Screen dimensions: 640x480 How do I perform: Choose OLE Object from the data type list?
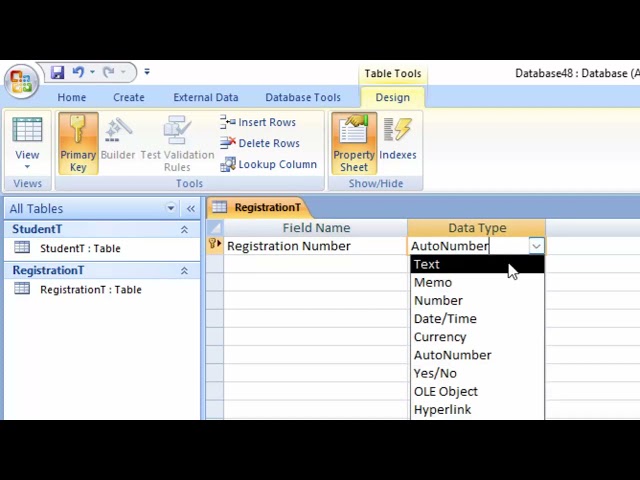[477, 391]
